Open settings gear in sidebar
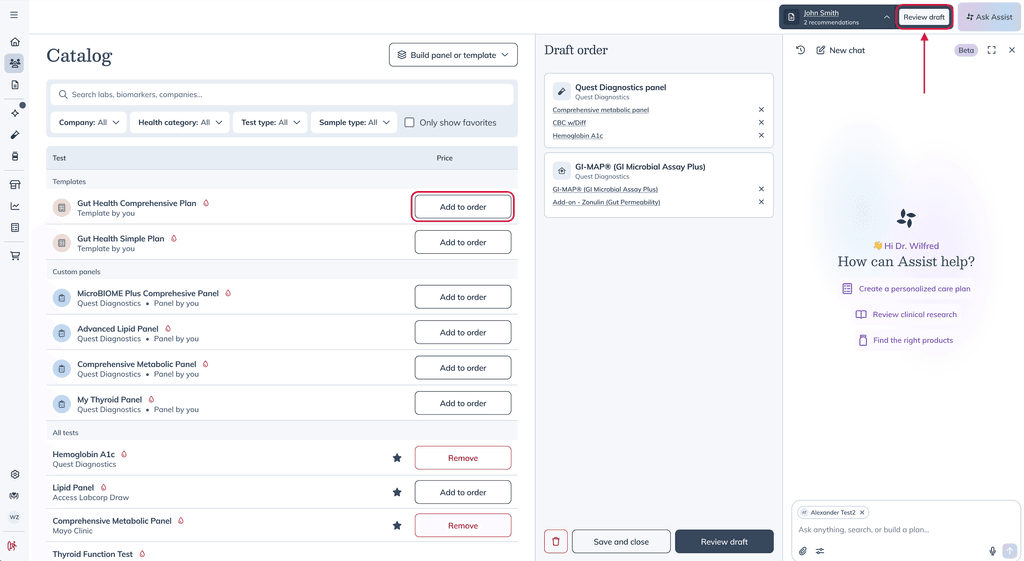 14,474
